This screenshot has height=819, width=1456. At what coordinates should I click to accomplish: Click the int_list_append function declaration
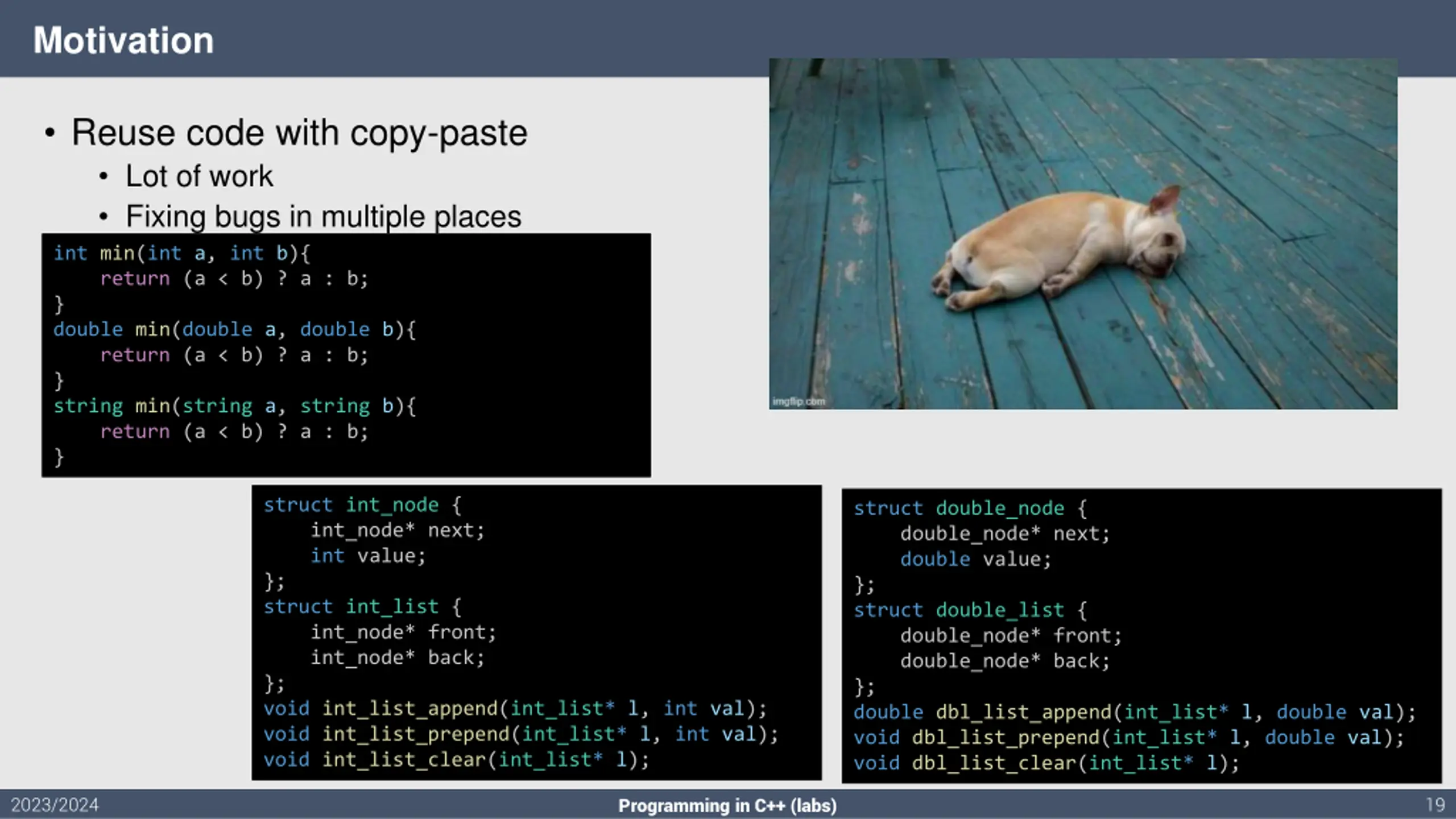point(515,709)
